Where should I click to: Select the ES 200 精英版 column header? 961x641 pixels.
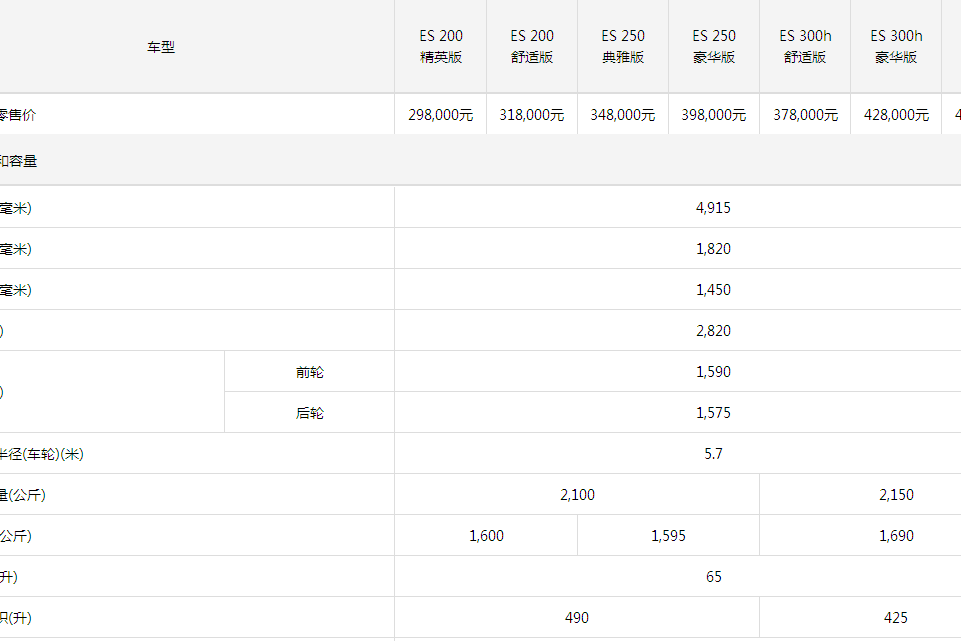click(x=441, y=47)
